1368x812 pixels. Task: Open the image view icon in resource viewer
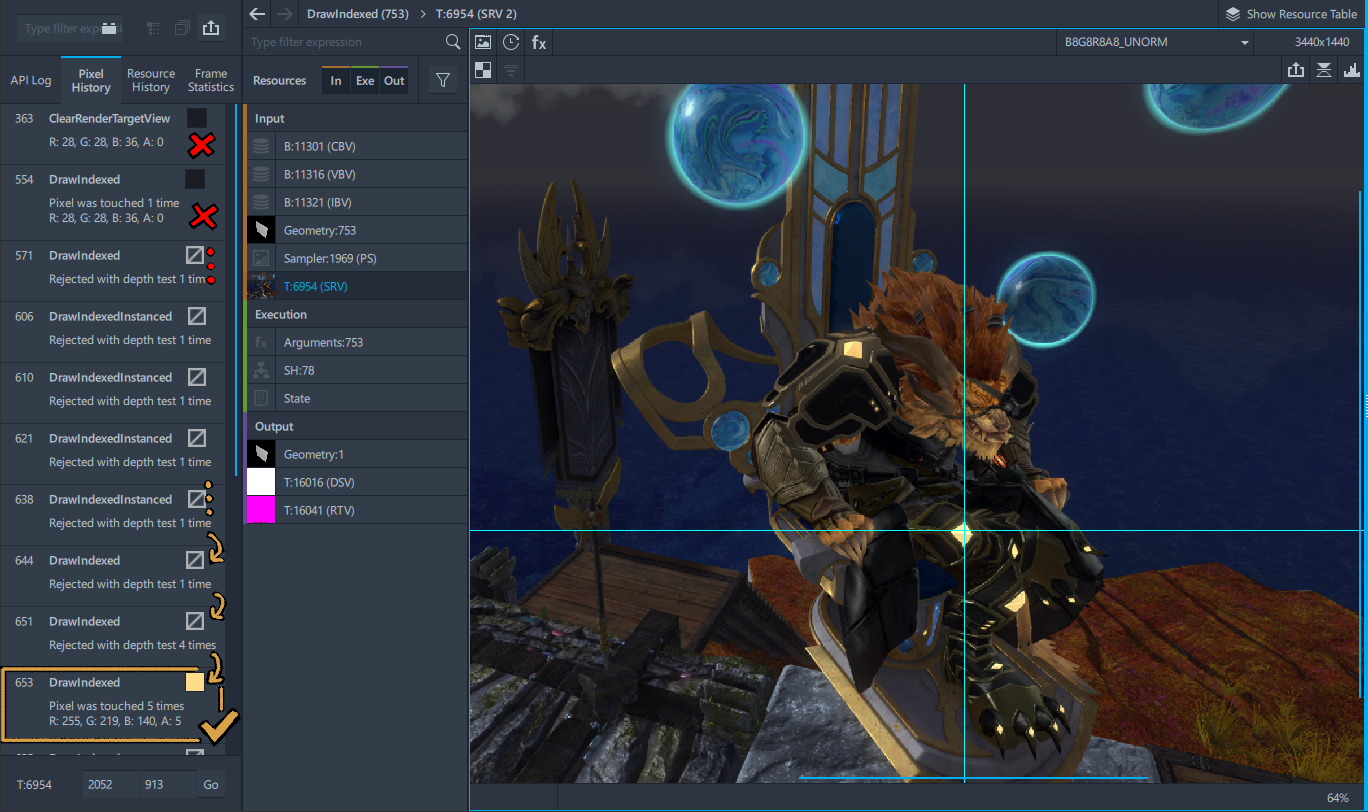click(483, 42)
